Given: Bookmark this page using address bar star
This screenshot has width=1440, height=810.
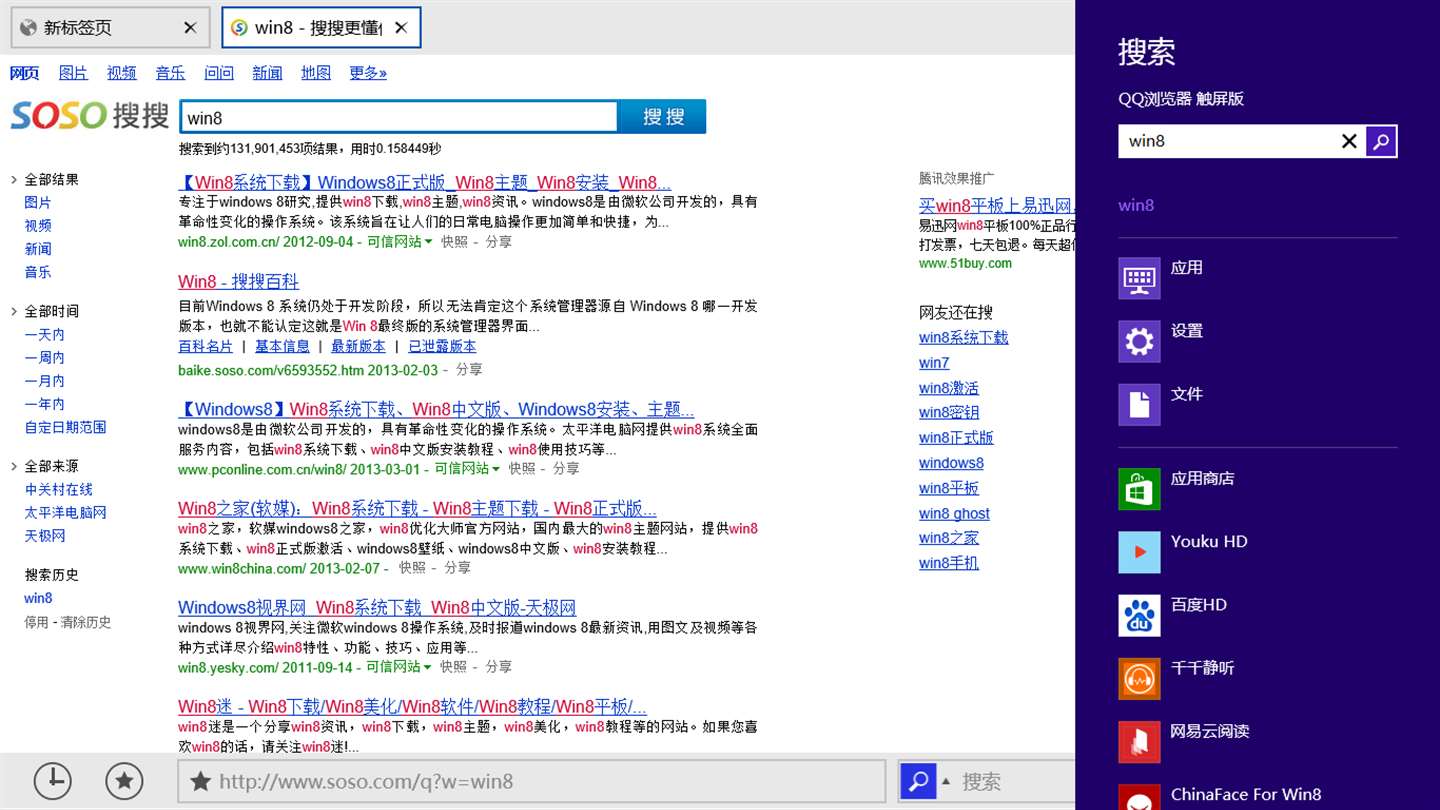Looking at the screenshot, I should (201, 782).
